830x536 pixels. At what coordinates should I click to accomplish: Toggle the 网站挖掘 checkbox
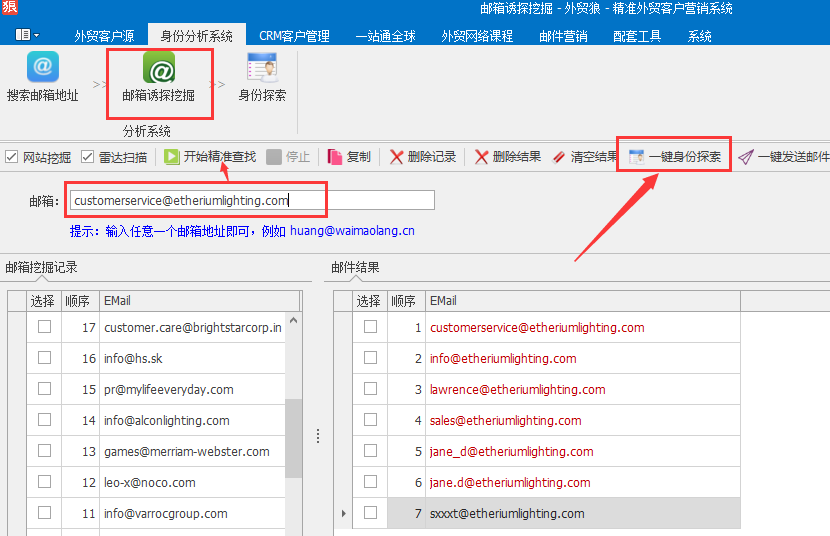[x=12, y=157]
